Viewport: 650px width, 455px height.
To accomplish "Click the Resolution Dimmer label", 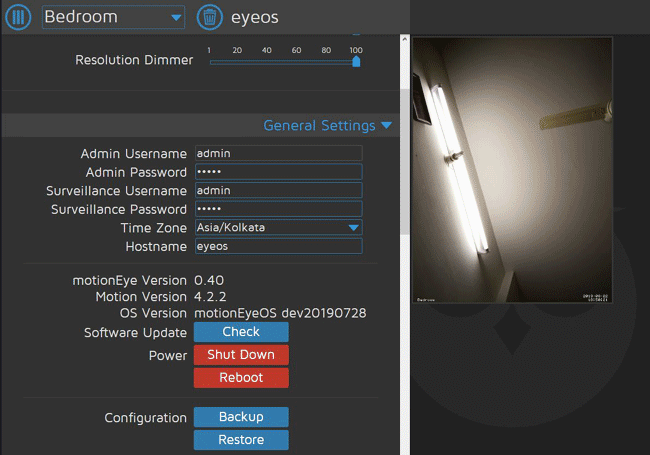I will [x=134, y=60].
